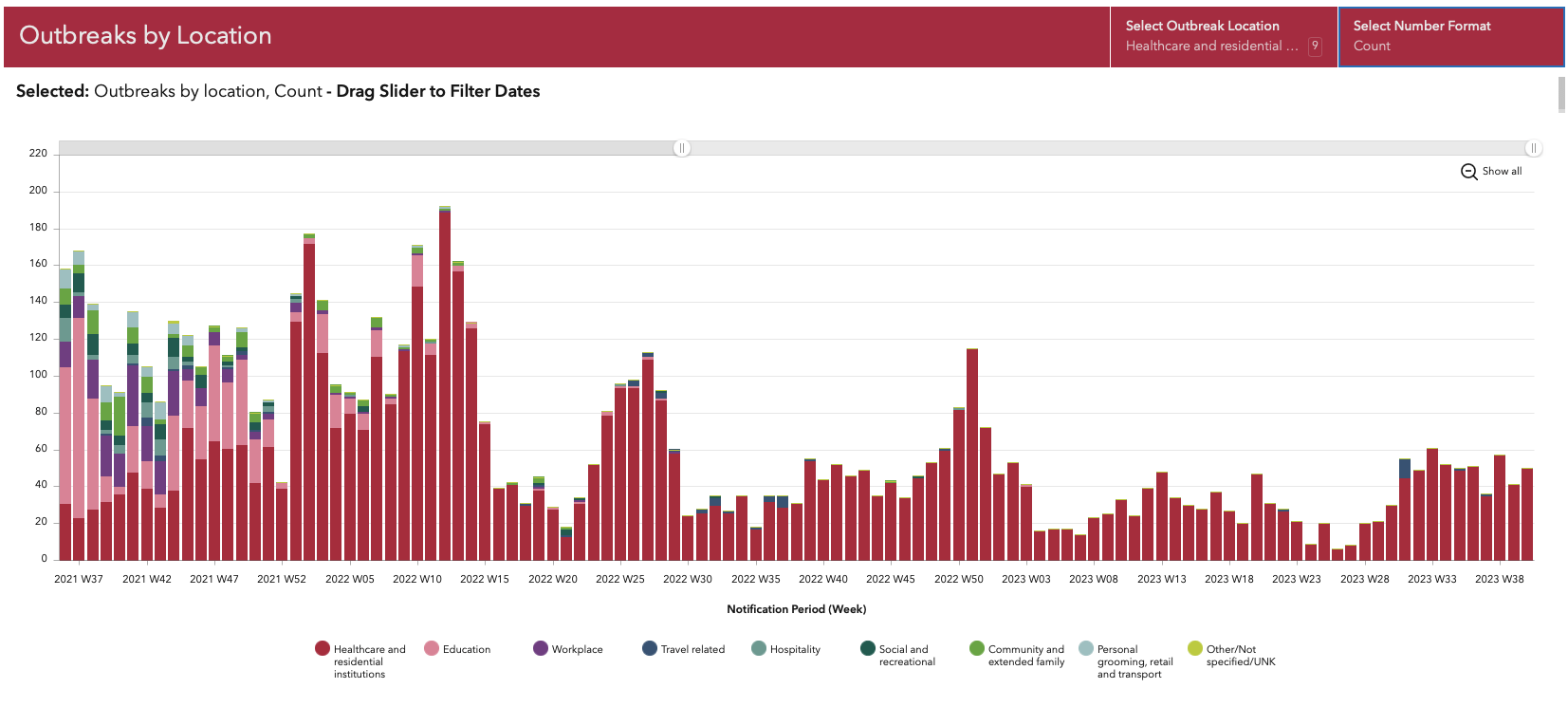This screenshot has width=1568, height=707.
Task: Click the Other/Not specified/UNK legend circle
Action: click(1195, 649)
